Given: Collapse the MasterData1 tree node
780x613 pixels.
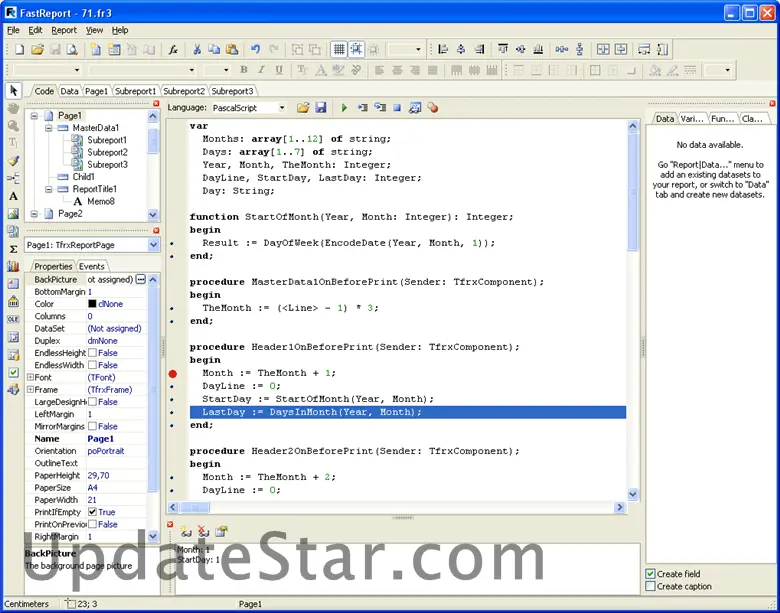Looking at the screenshot, I should coord(48,128).
